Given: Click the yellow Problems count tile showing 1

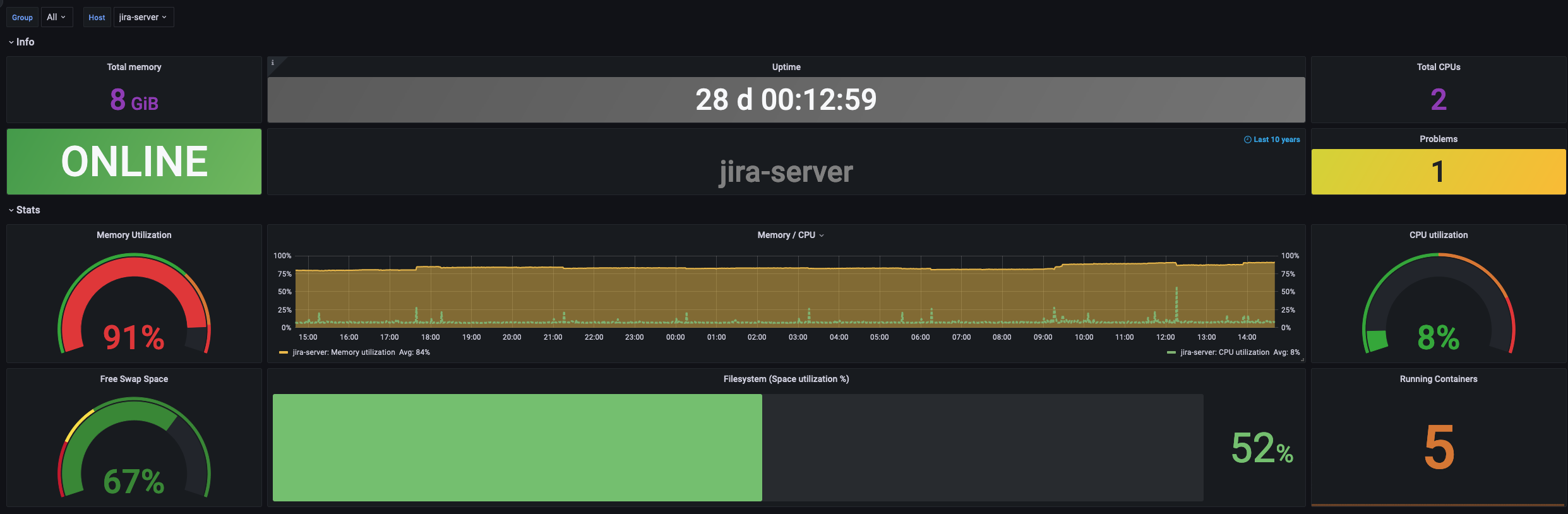Looking at the screenshot, I should click(1439, 172).
